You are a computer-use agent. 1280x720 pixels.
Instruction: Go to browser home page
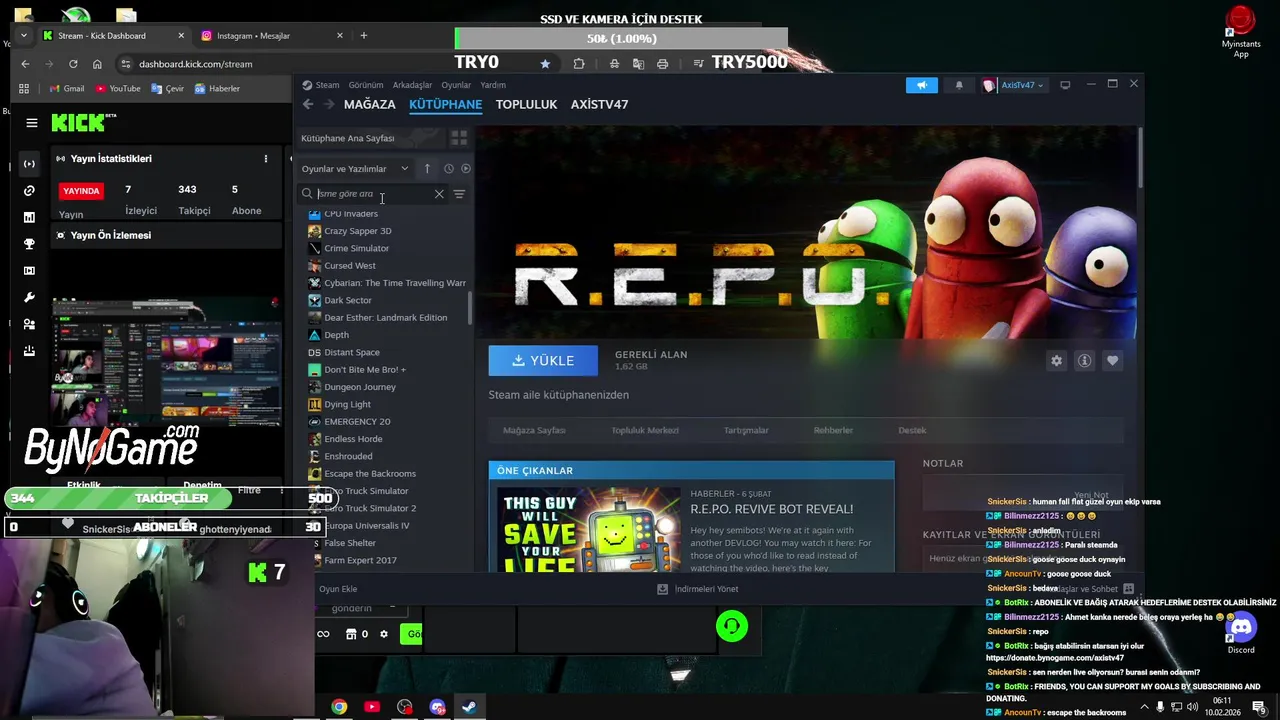click(97, 64)
